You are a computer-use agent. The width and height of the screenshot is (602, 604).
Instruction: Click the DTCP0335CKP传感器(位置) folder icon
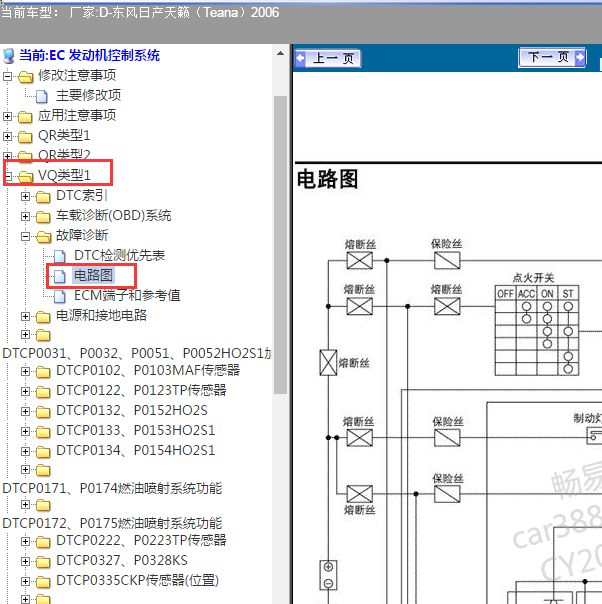[x=43, y=582]
